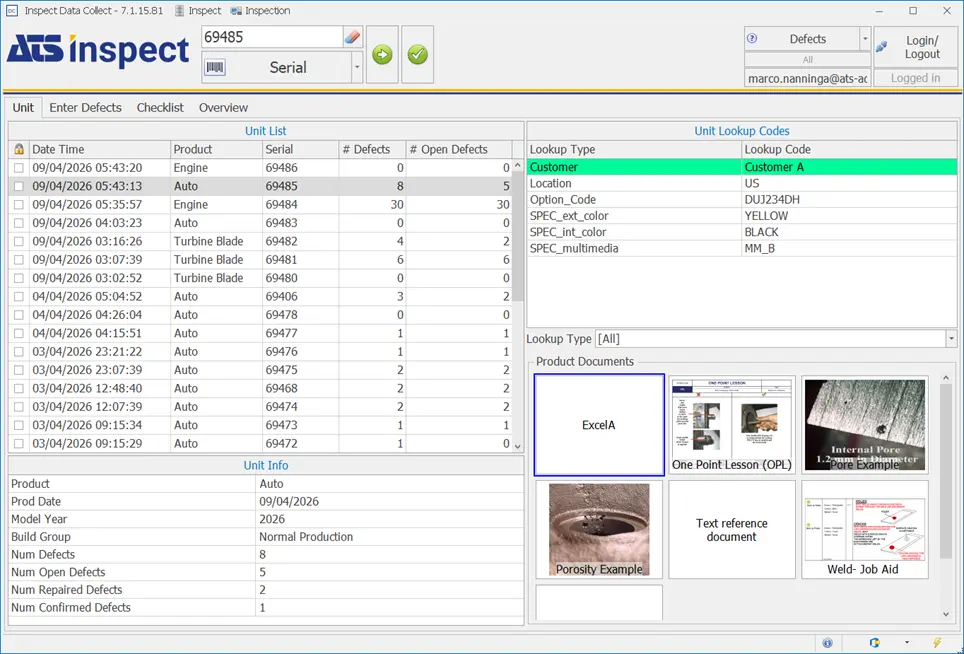Click Product Documents scrollbar up arrow
The image size is (964, 654).
coord(946,377)
